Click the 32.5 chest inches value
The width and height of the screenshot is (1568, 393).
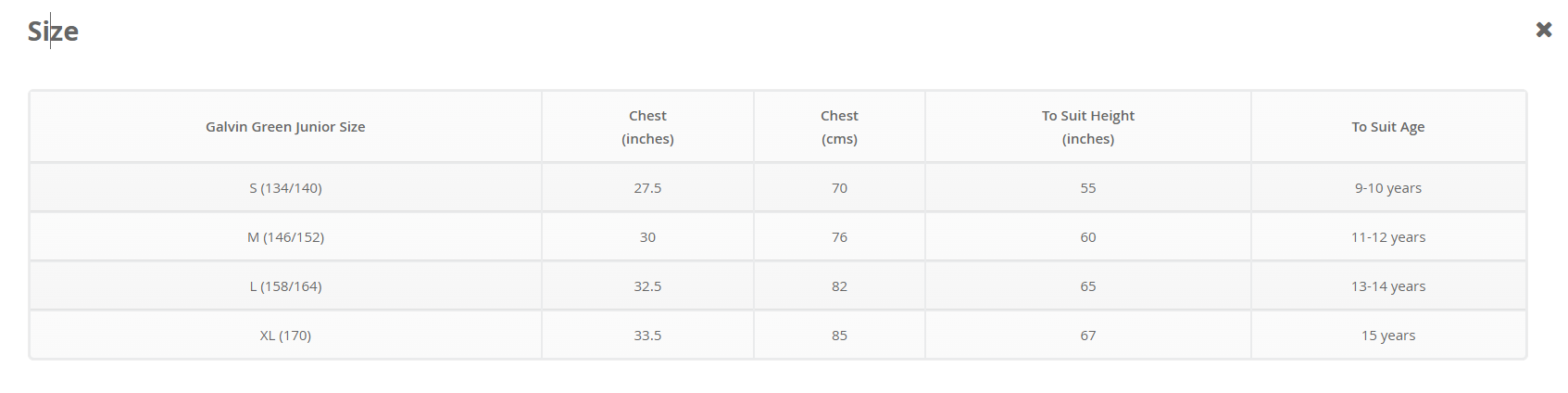(647, 286)
